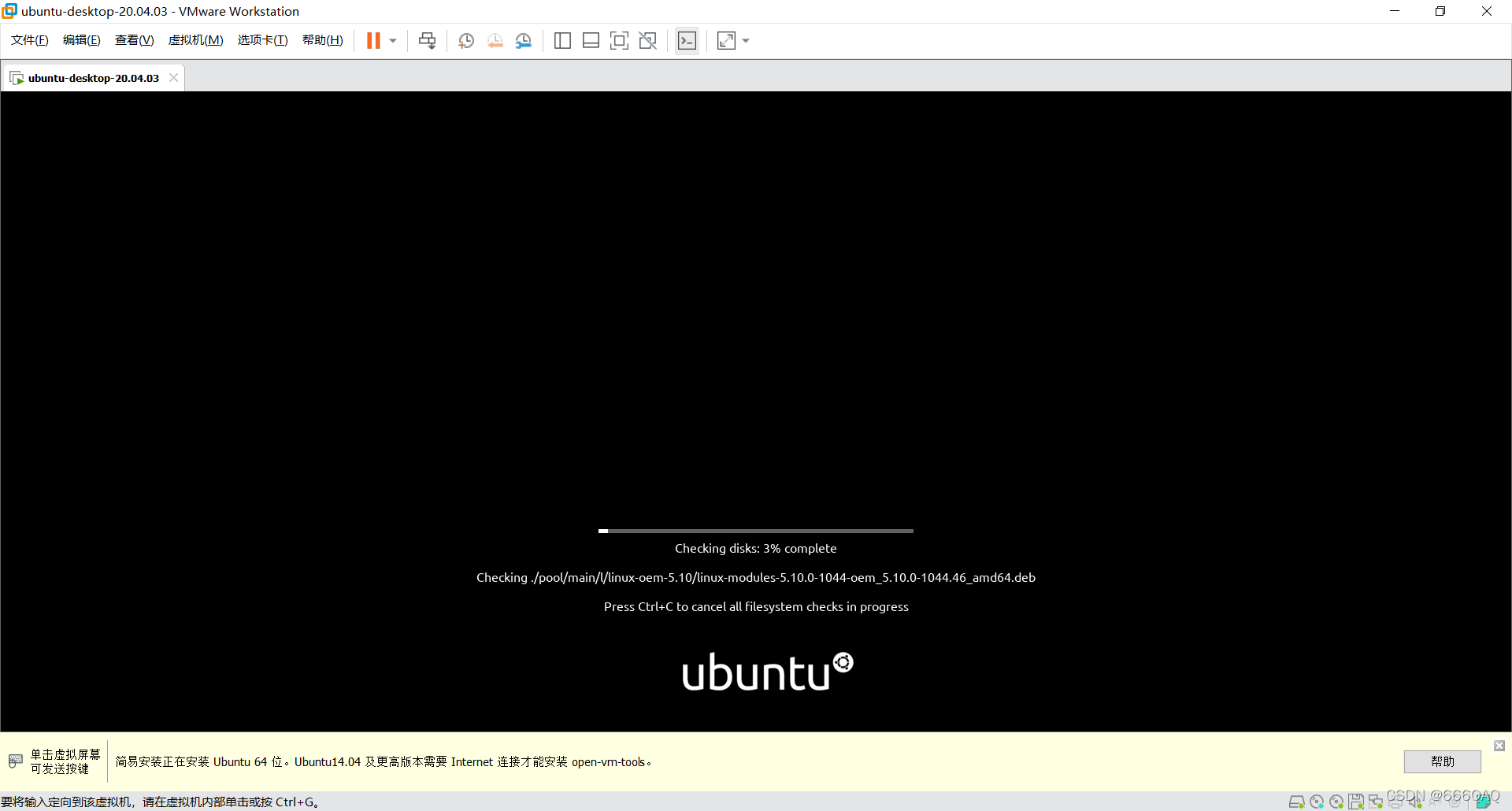Open the 选项卡(T) menu

pyautogui.click(x=263, y=40)
